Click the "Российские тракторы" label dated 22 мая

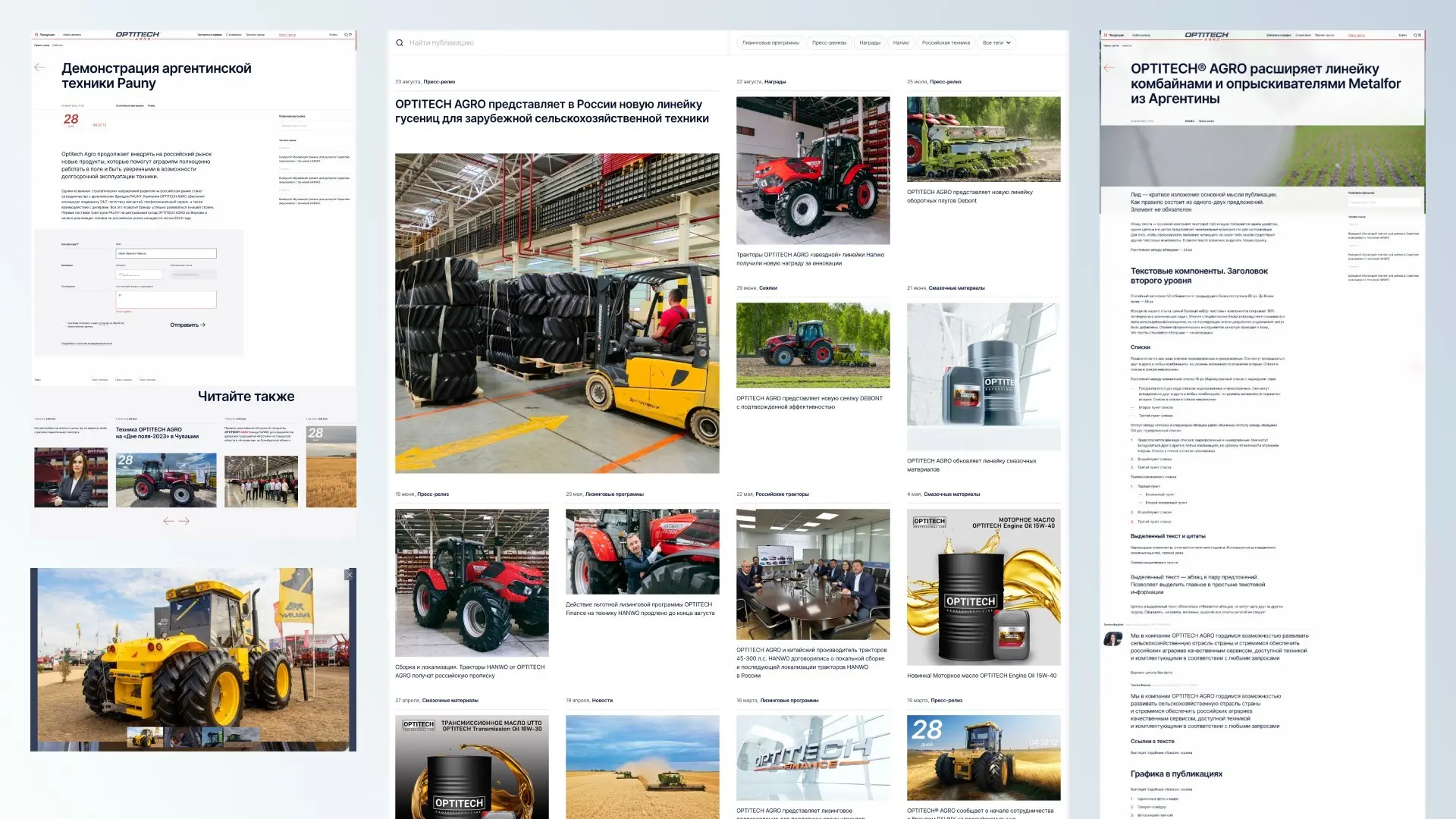tap(783, 494)
